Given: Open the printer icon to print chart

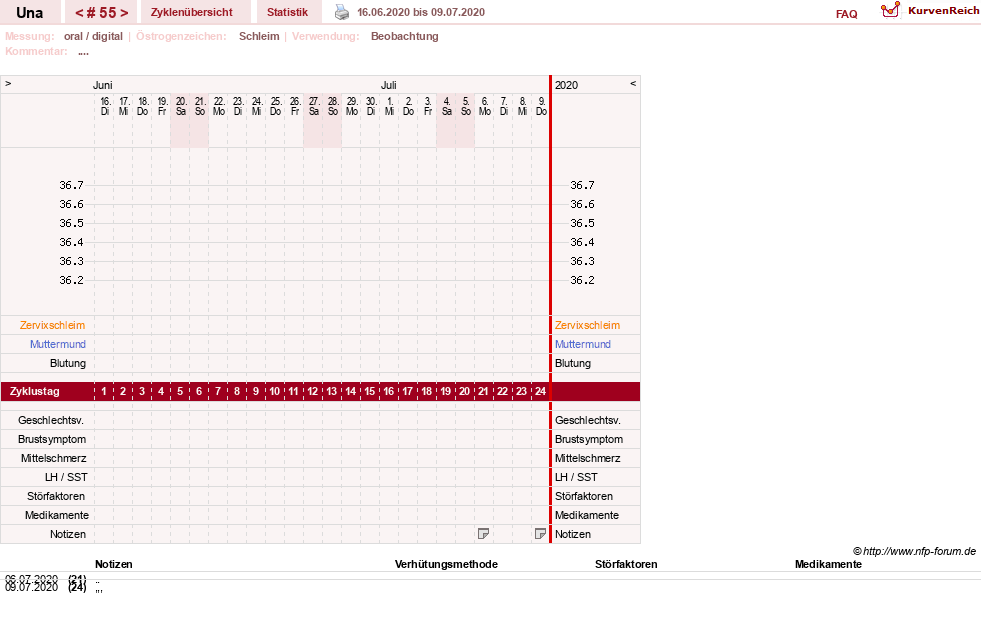Looking at the screenshot, I should [342, 12].
